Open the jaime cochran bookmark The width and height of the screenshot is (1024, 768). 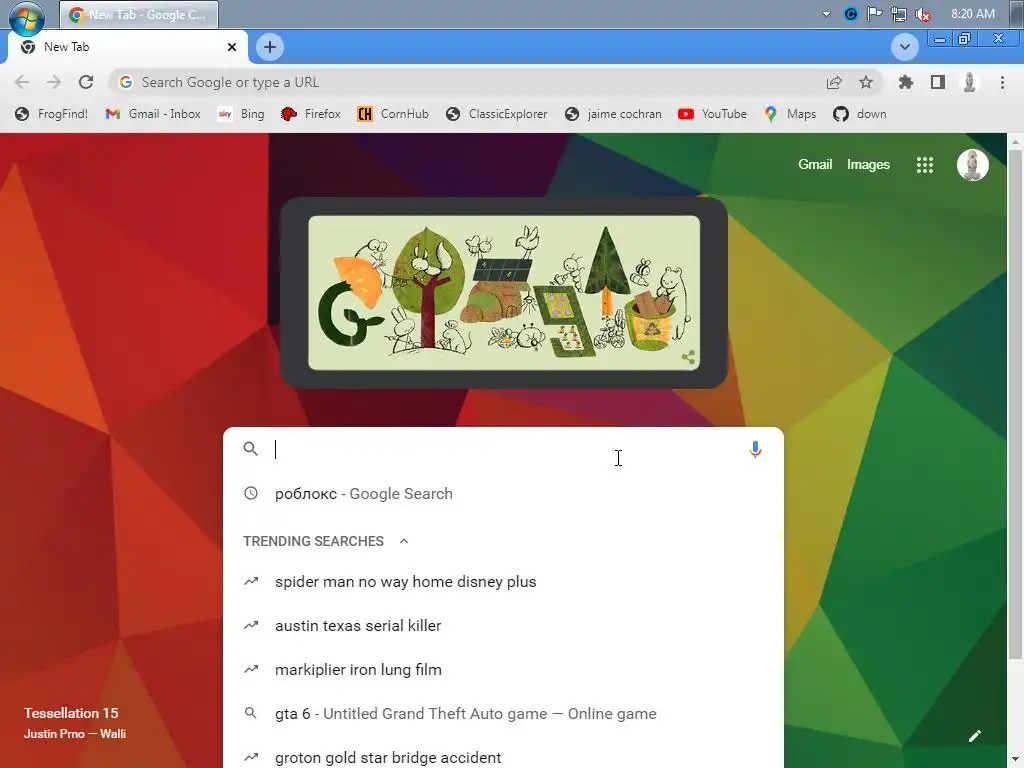[613, 114]
